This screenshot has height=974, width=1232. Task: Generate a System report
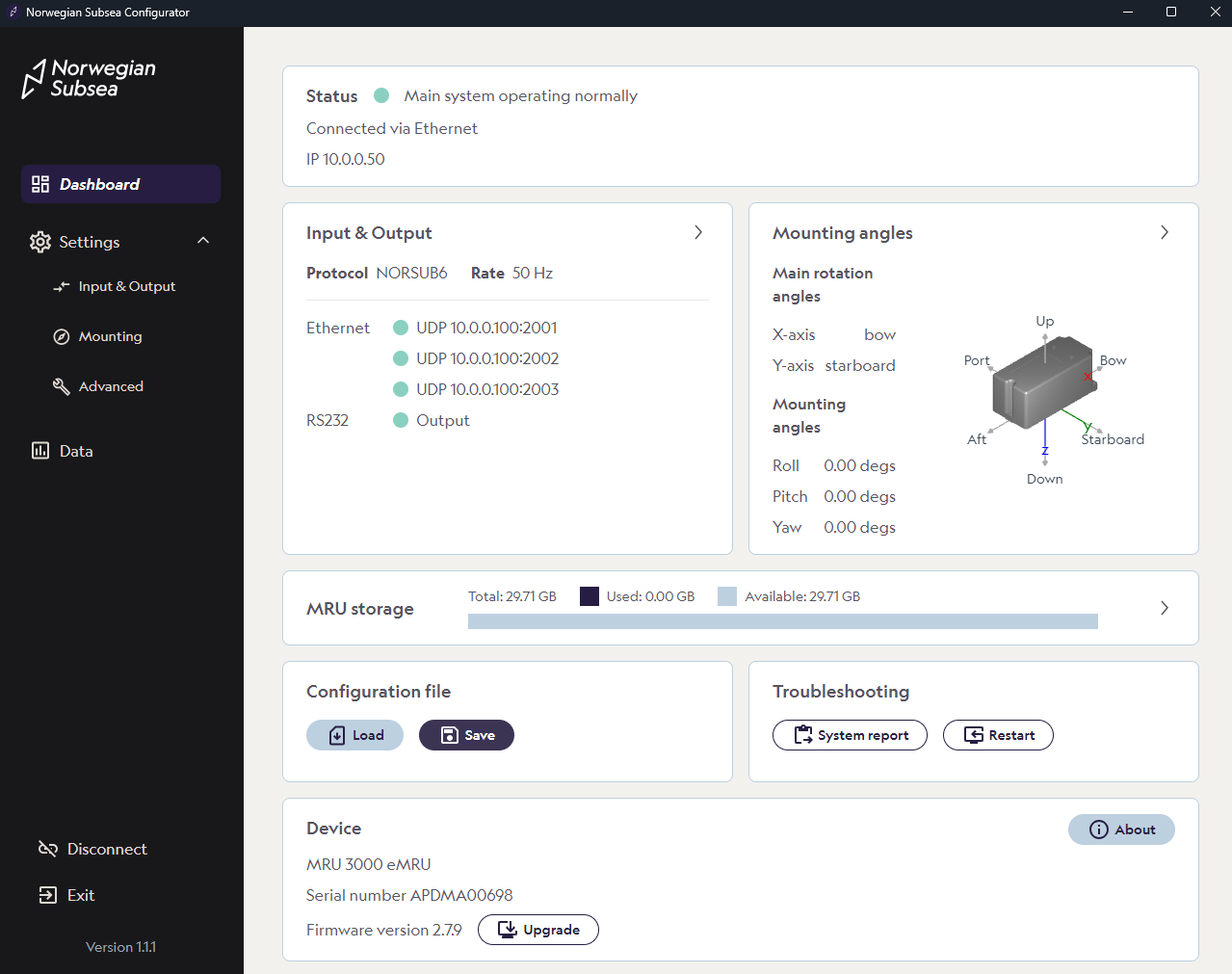[x=850, y=735]
